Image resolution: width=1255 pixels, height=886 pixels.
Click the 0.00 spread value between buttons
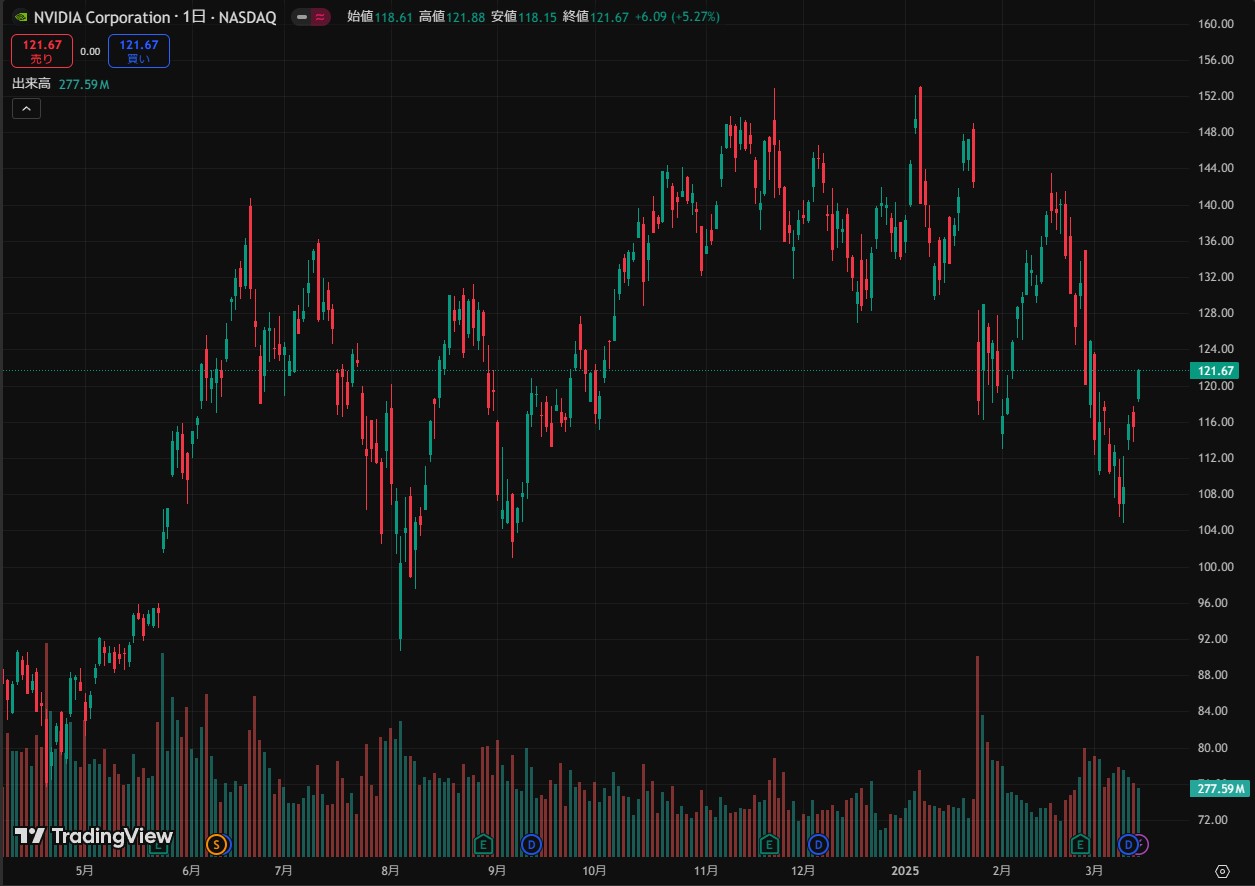click(x=90, y=51)
